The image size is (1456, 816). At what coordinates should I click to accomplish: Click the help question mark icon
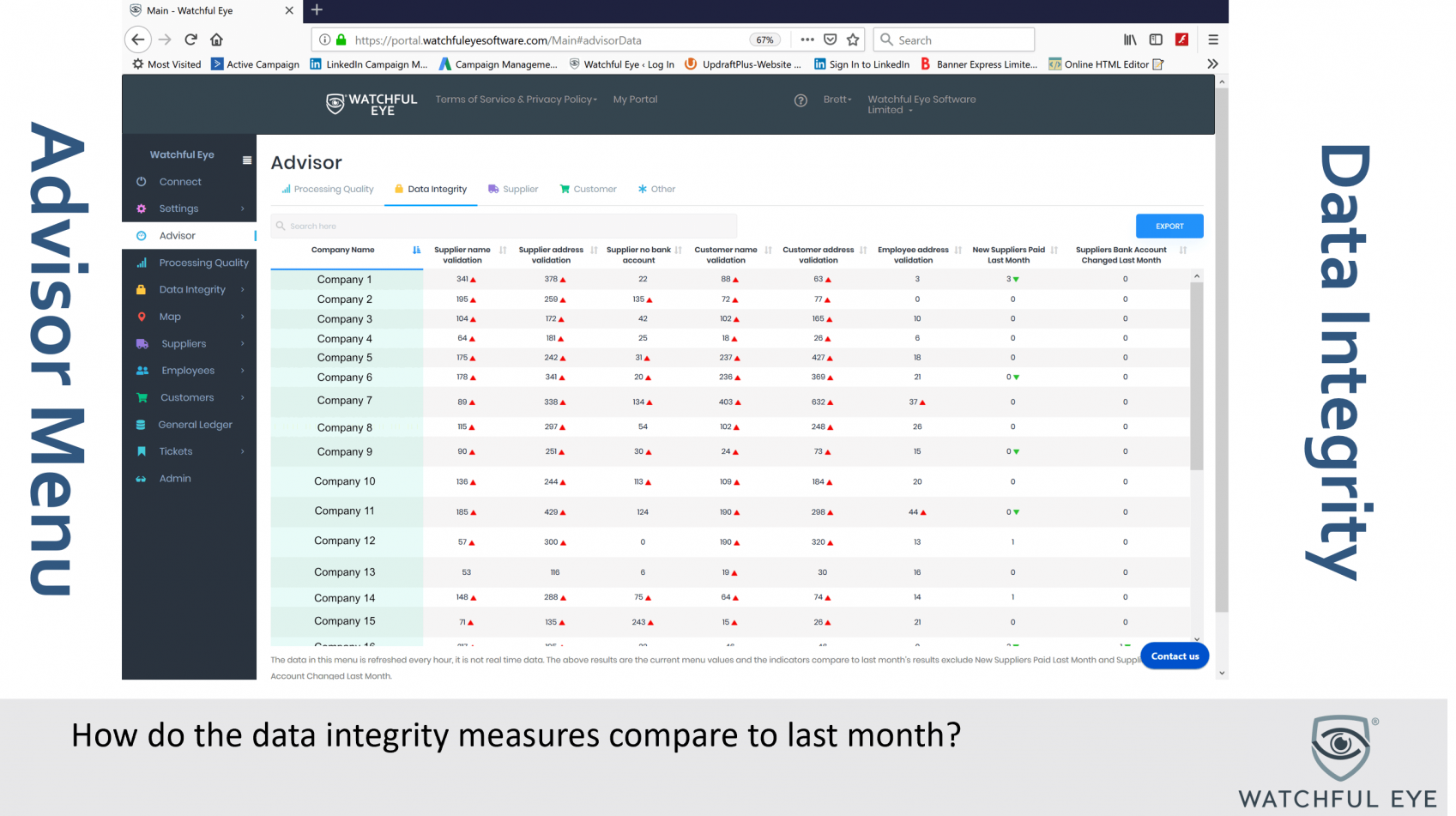click(800, 100)
